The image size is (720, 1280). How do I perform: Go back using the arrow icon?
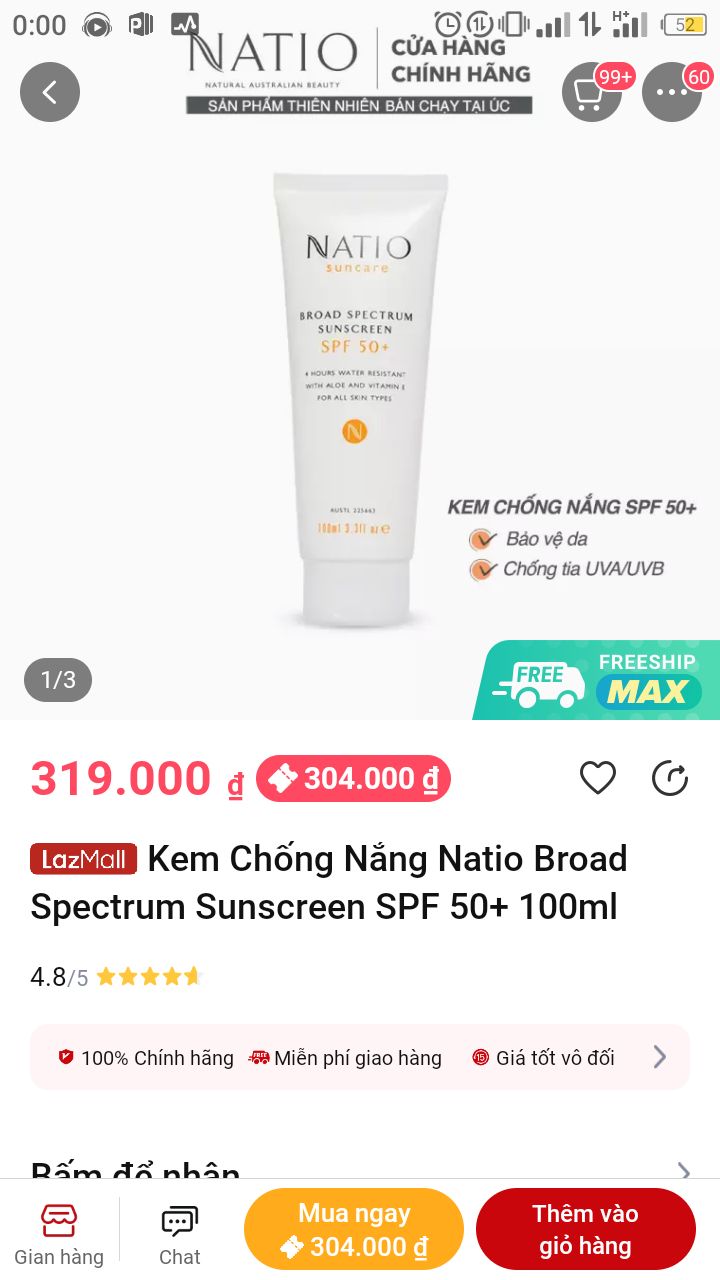click(x=50, y=92)
